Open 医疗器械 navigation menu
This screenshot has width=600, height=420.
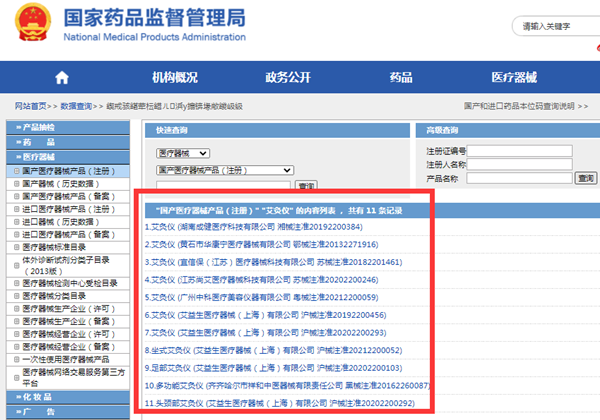click(x=514, y=77)
